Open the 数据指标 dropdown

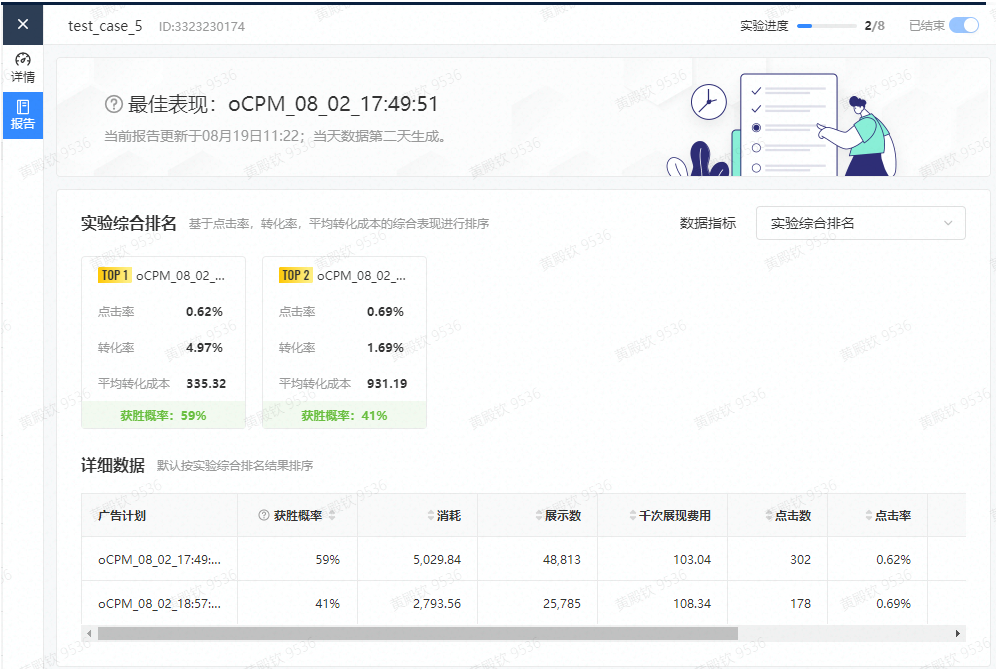pyautogui.click(x=861, y=223)
